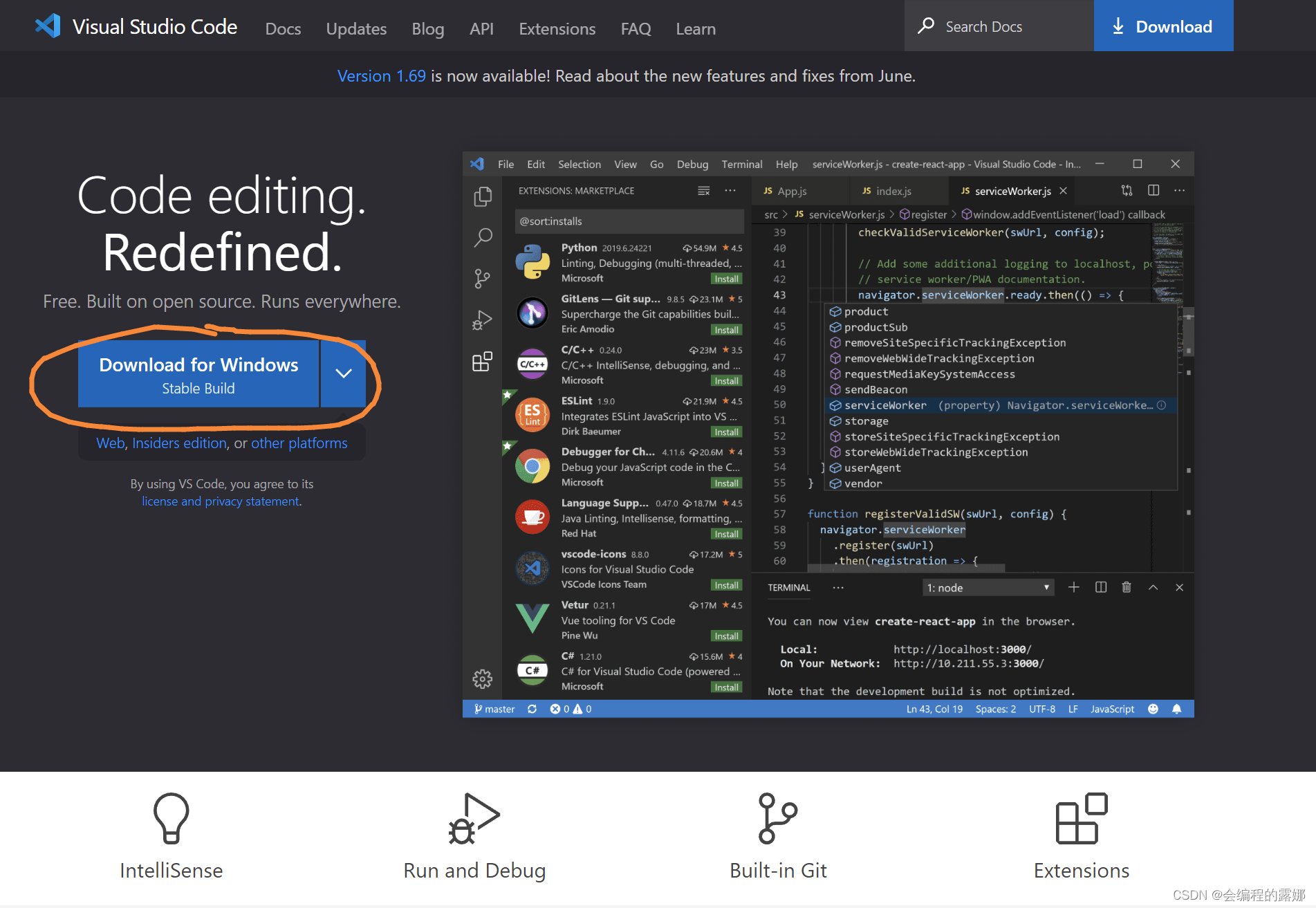The height and width of the screenshot is (908, 1316).
Task: Click the Explorer files icon in activity bar
Action: coord(483,197)
